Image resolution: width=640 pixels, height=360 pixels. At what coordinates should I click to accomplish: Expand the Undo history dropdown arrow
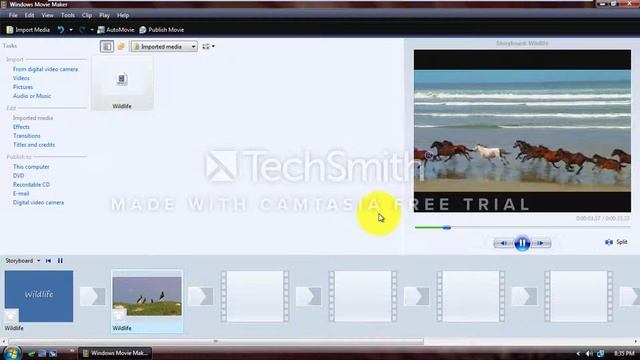point(71,30)
